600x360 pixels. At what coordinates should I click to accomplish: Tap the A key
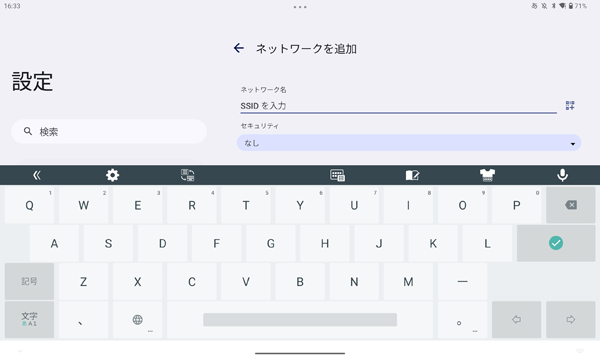click(x=54, y=243)
